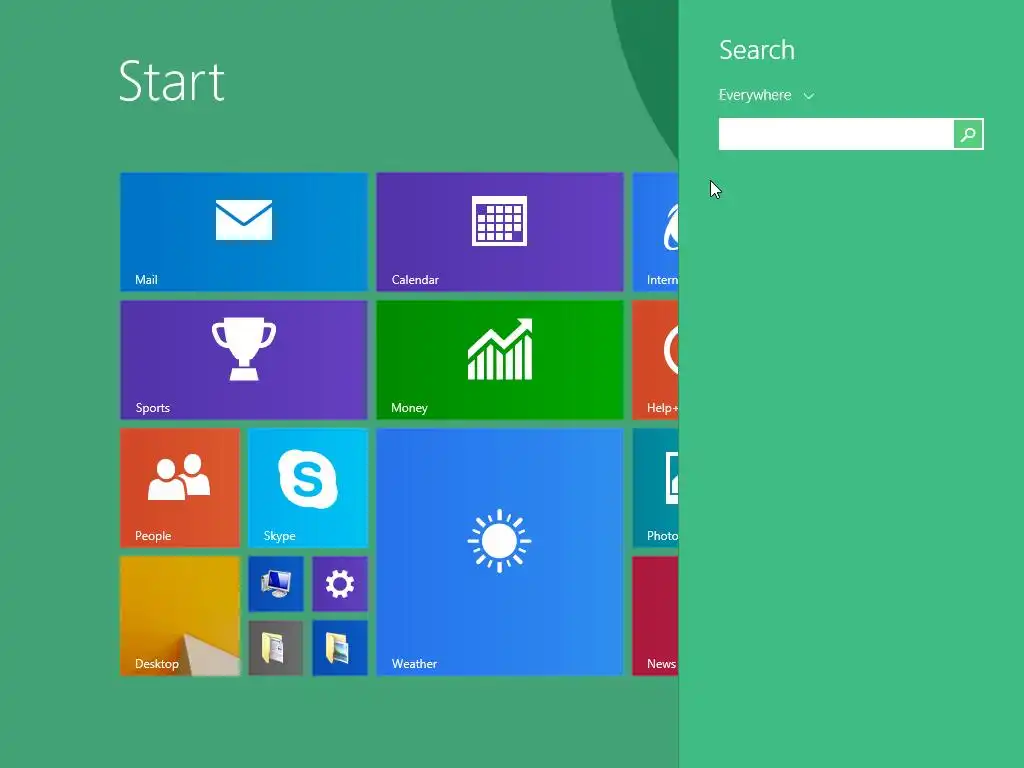1024x768 pixels.
Task: Launch the Skype tile
Action: click(x=308, y=488)
